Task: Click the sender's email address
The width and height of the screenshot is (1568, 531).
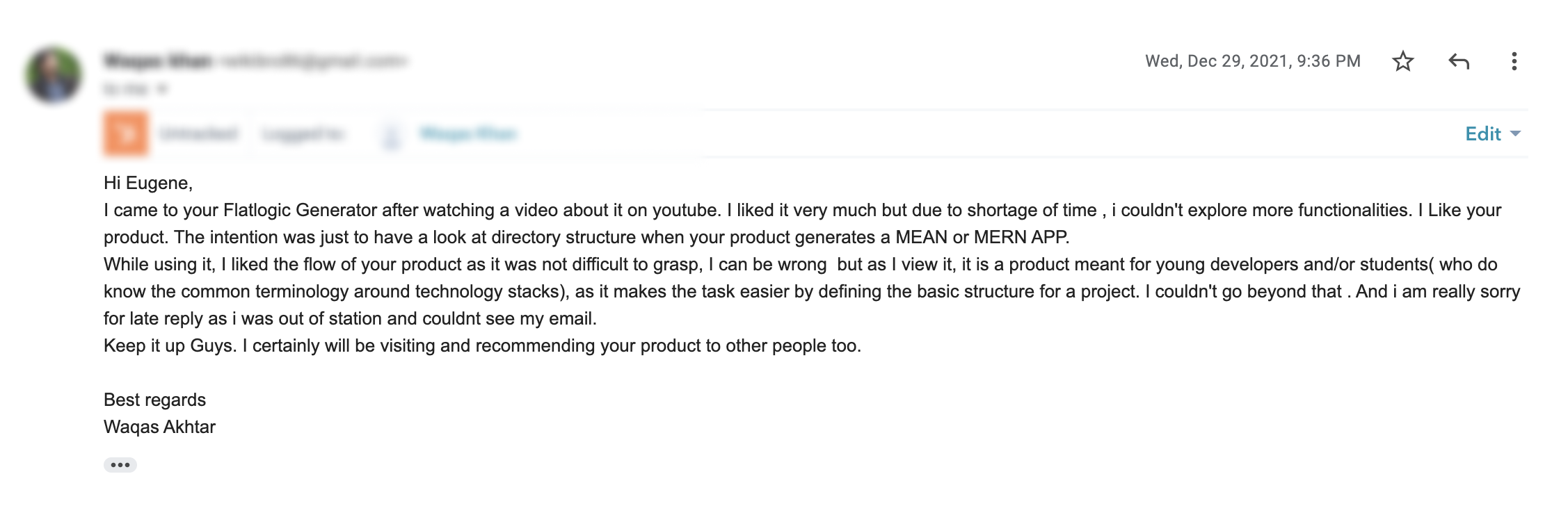Action: [301, 60]
